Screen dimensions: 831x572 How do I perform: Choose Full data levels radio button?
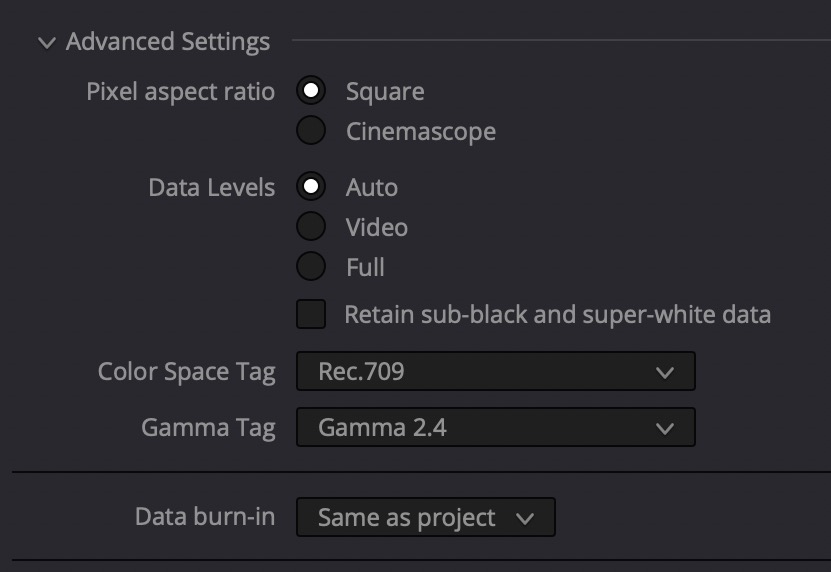[311, 266]
